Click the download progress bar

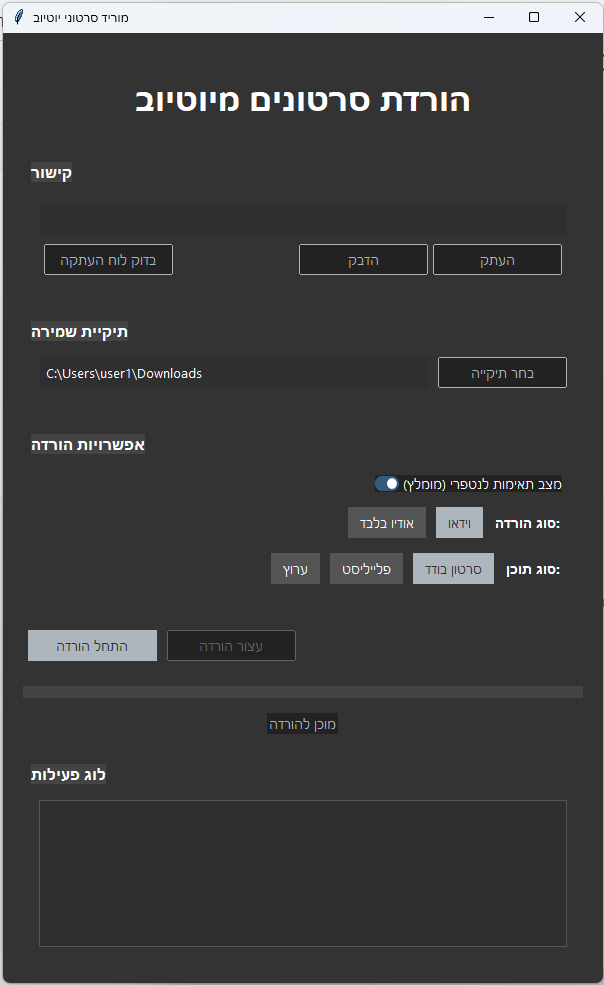(302, 692)
